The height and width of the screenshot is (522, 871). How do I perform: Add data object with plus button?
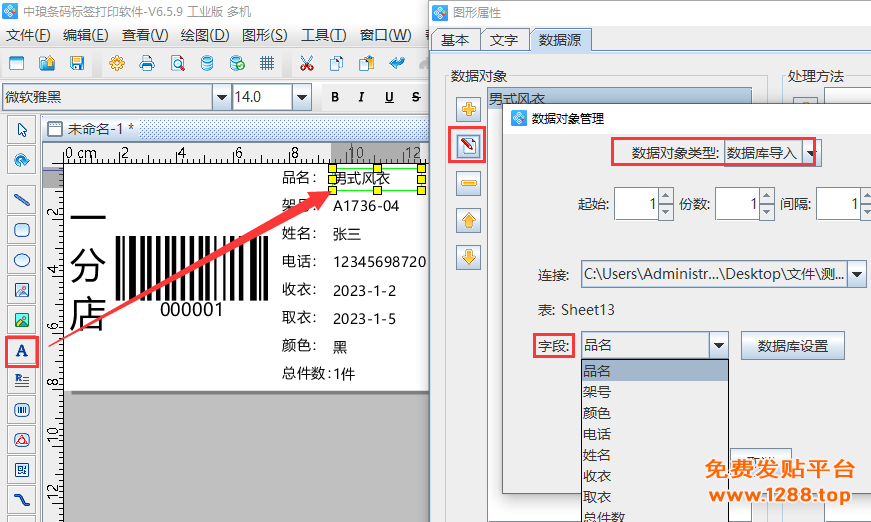tap(468, 109)
